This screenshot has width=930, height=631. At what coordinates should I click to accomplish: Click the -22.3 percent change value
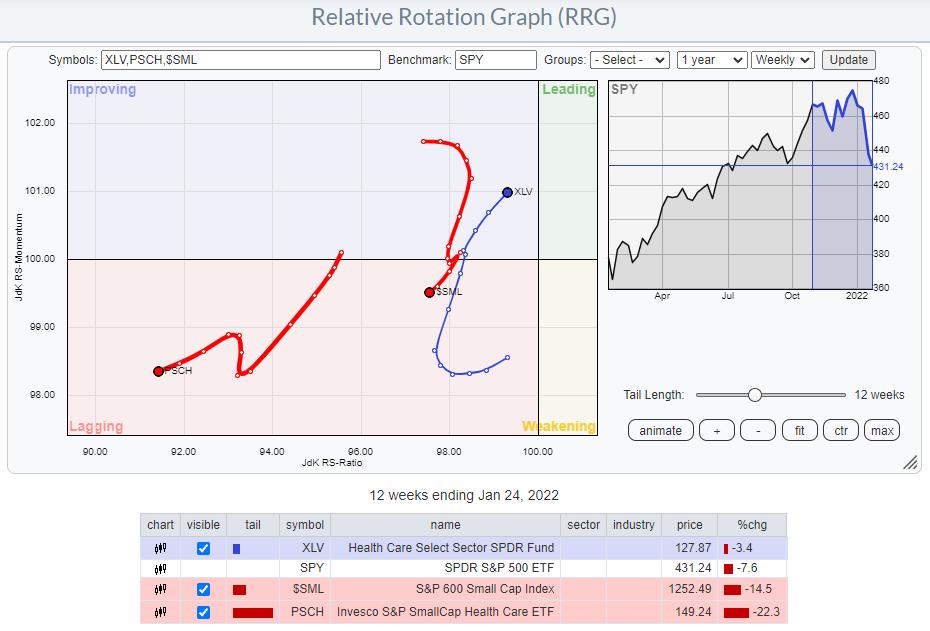766,612
